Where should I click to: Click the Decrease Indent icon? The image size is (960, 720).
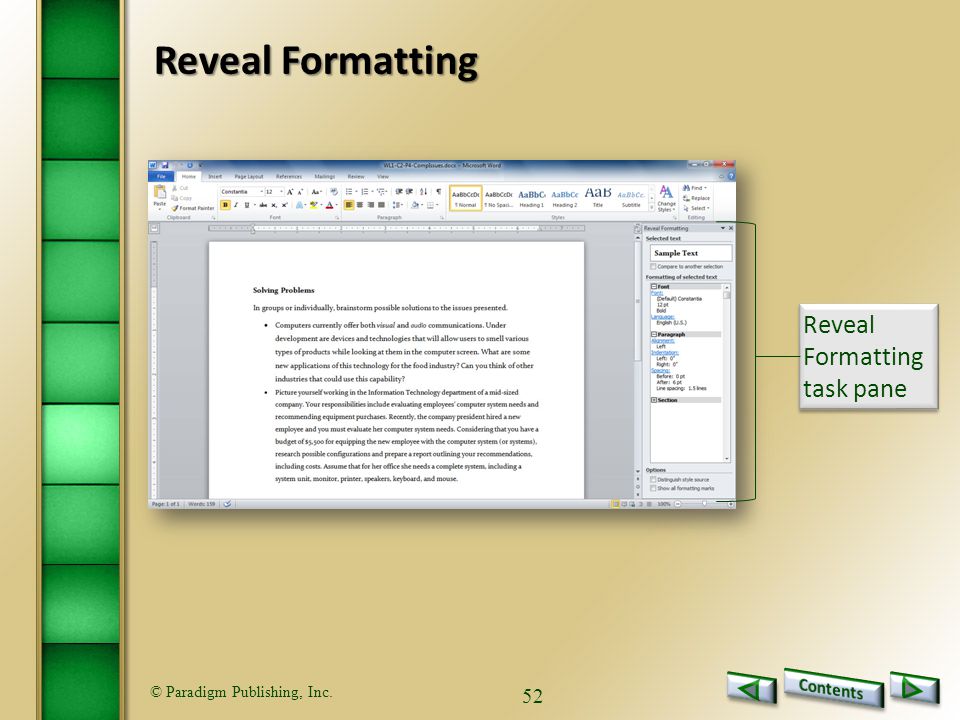399,192
